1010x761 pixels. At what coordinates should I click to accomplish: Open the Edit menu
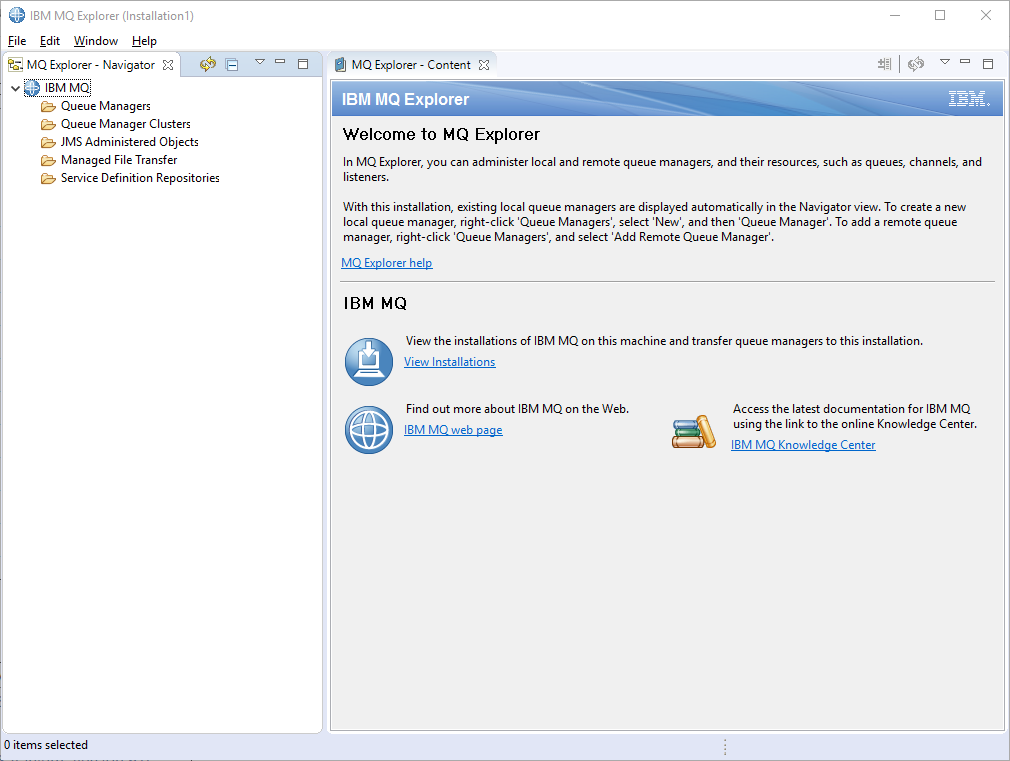(x=50, y=41)
